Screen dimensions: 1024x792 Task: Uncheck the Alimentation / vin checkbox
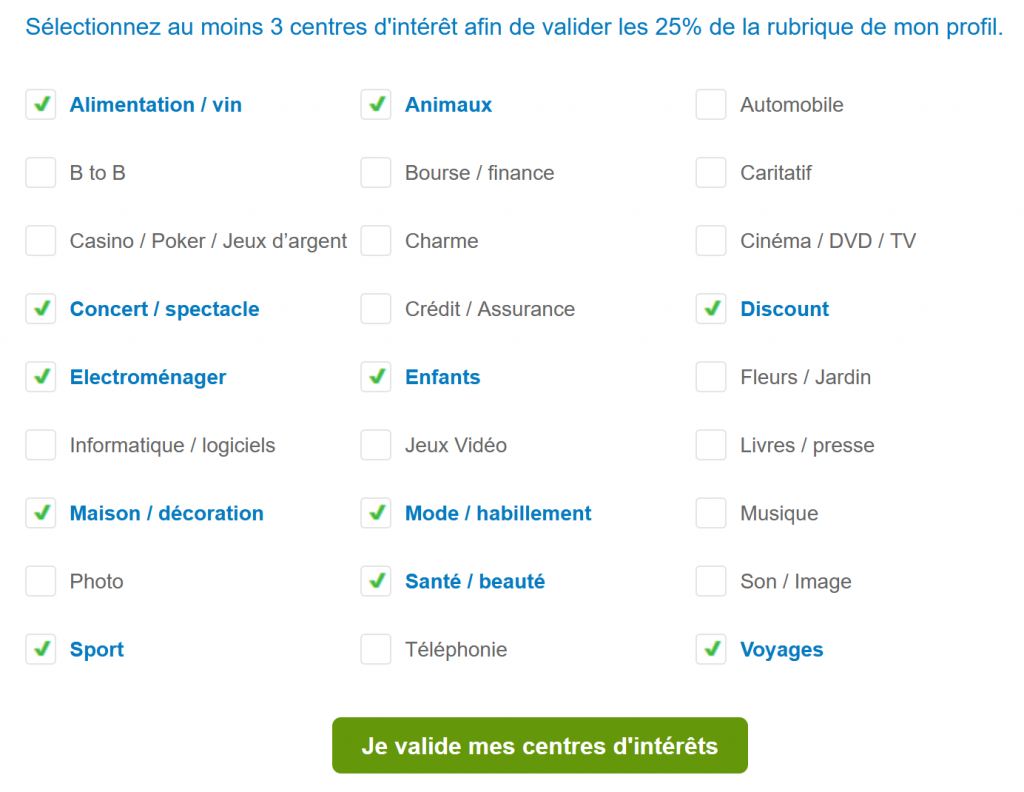click(x=41, y=105)
